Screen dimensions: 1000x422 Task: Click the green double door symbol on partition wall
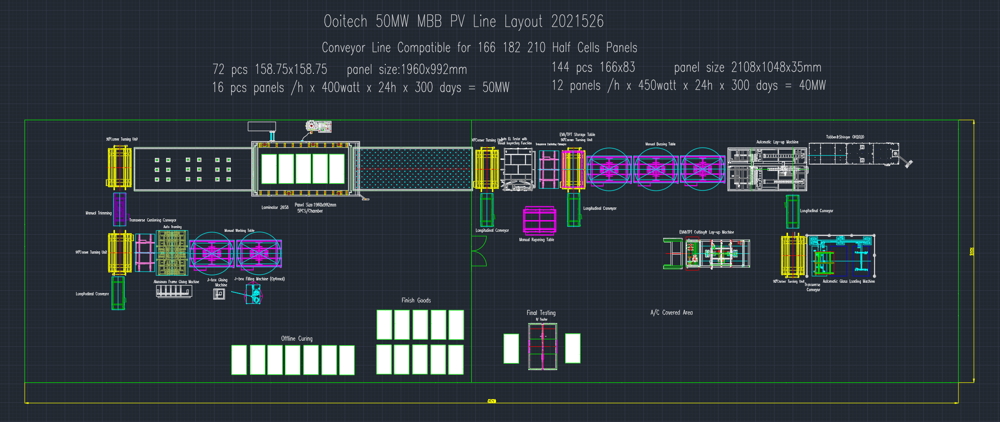click(x=478, y=251)
